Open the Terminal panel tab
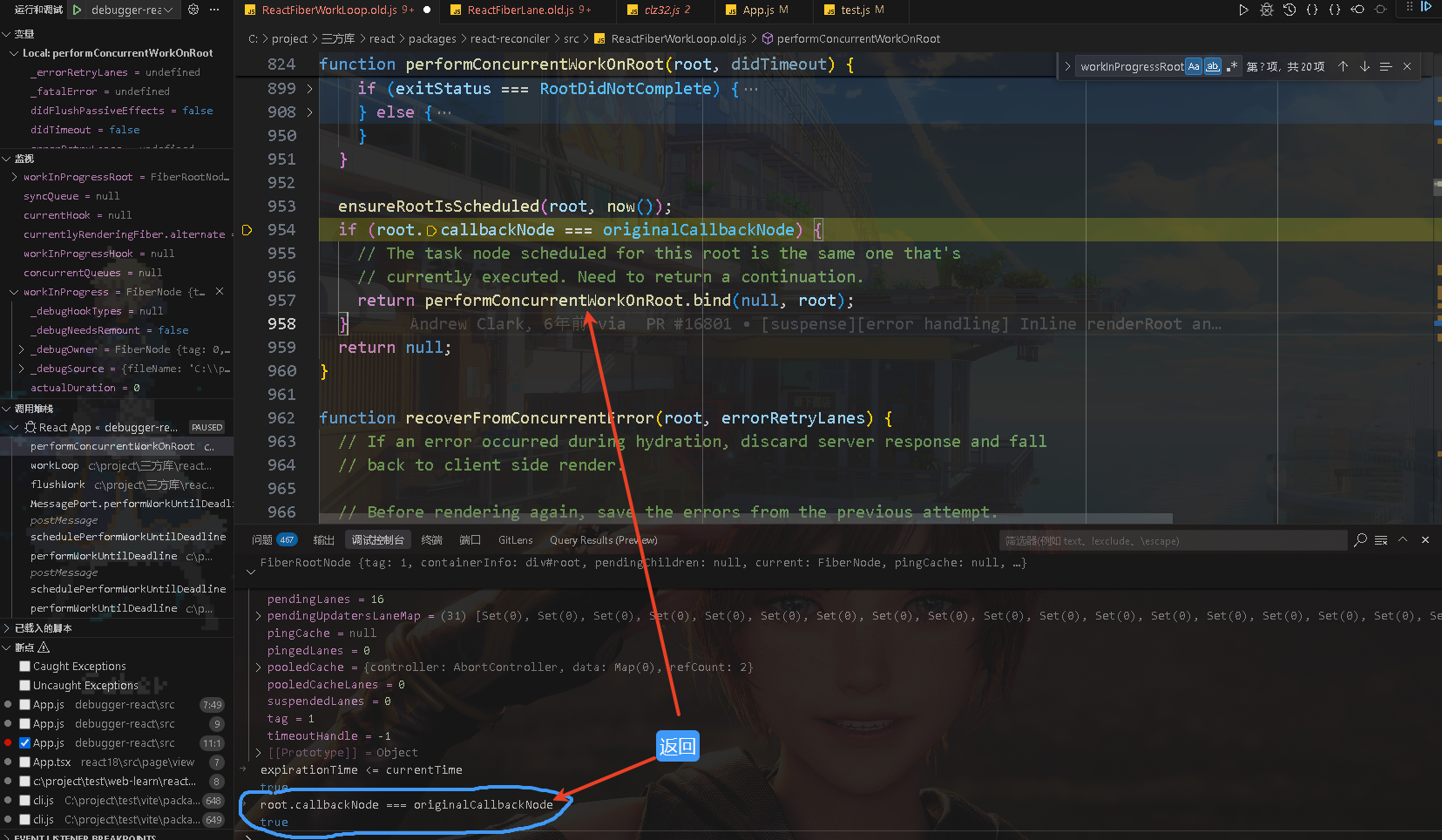The image size is (1442, 840). pyautogui.click(x=431, y=540)
